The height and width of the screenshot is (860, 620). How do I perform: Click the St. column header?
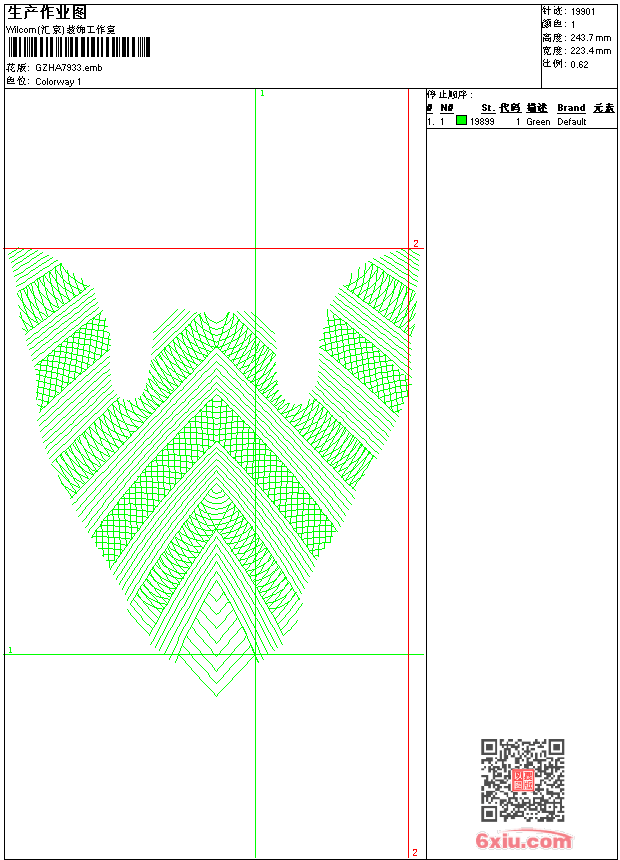click(x=488, y=108)
